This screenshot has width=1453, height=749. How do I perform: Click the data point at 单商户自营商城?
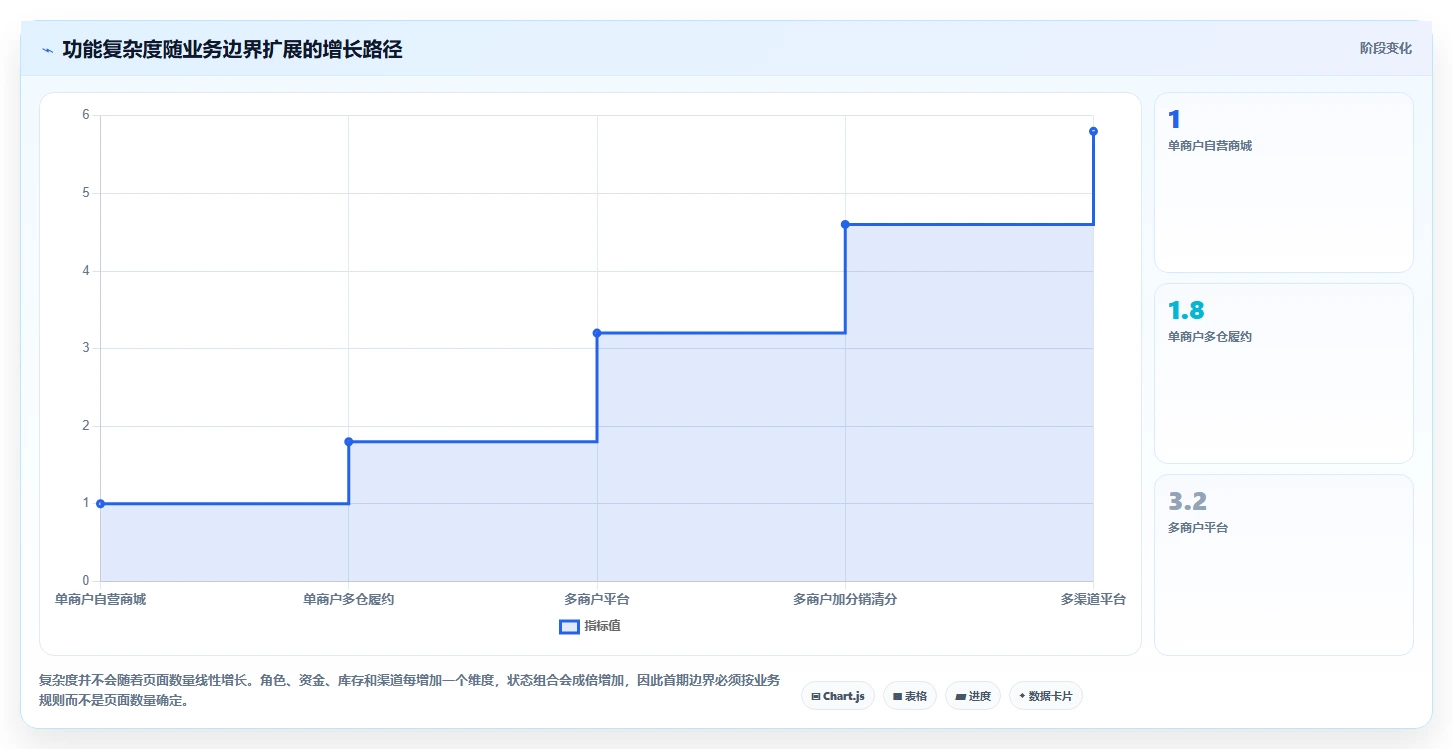click(x=100, y=504)
